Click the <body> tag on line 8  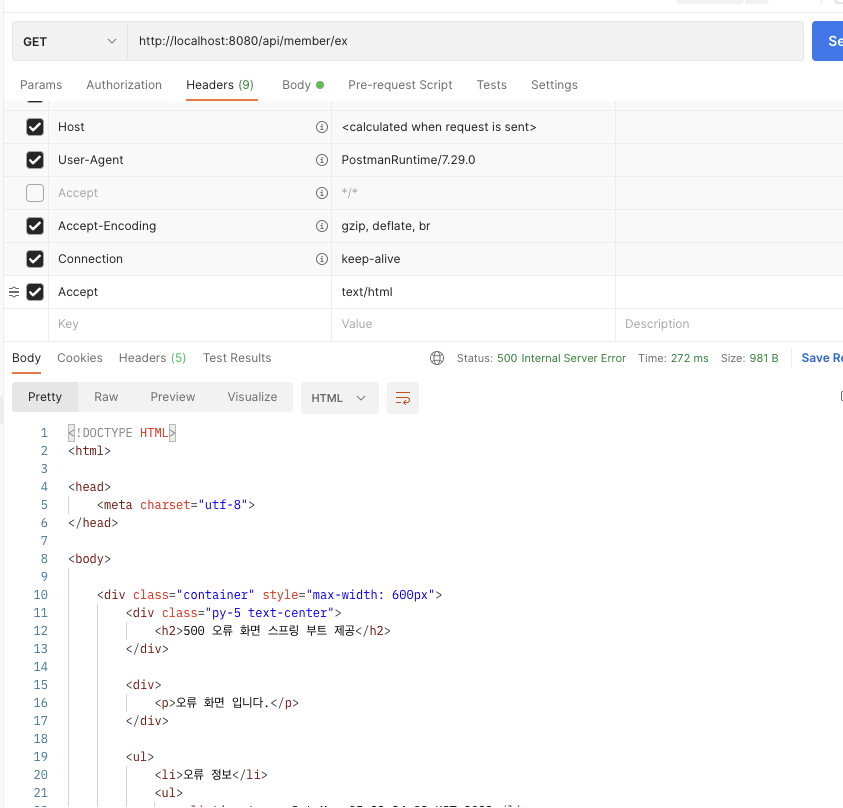coord(89,559)
